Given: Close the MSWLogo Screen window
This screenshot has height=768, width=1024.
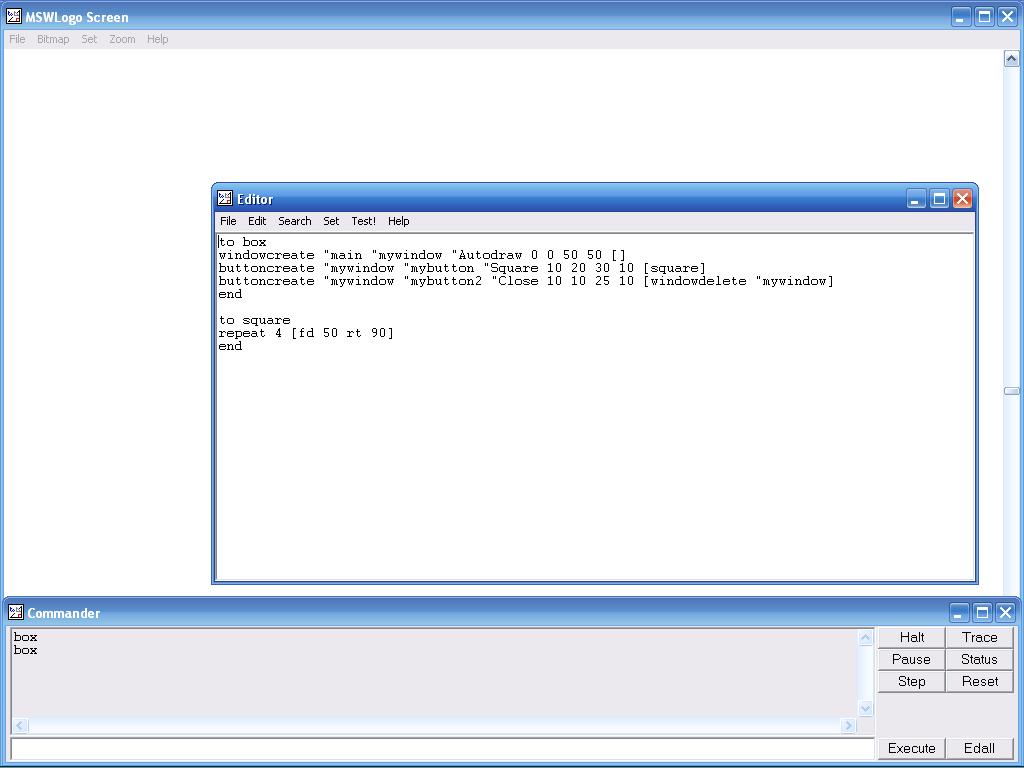Looking at the screenshot, I should tap(1007, 17).
